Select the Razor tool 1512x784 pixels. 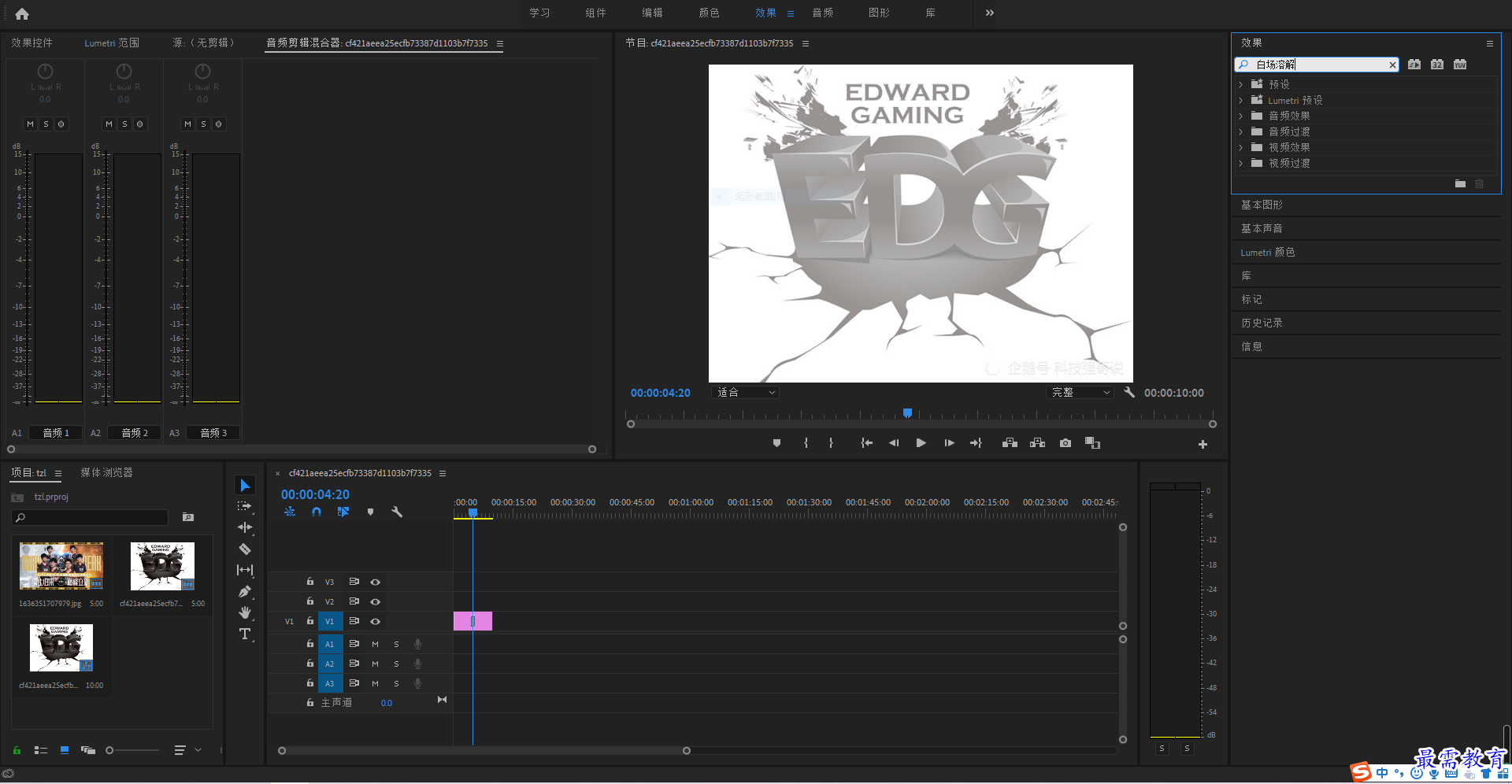245,549
